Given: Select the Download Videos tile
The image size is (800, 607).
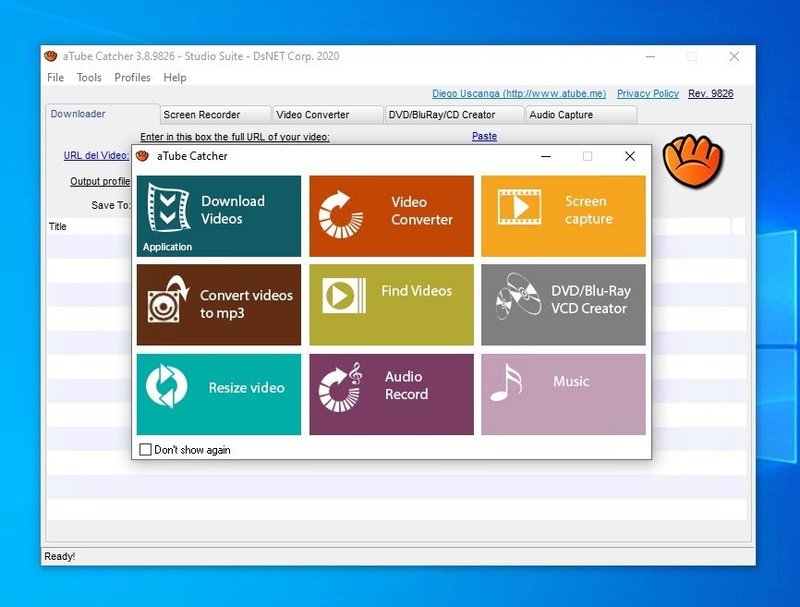Looking at the screenshot, I should coord(218,214).
